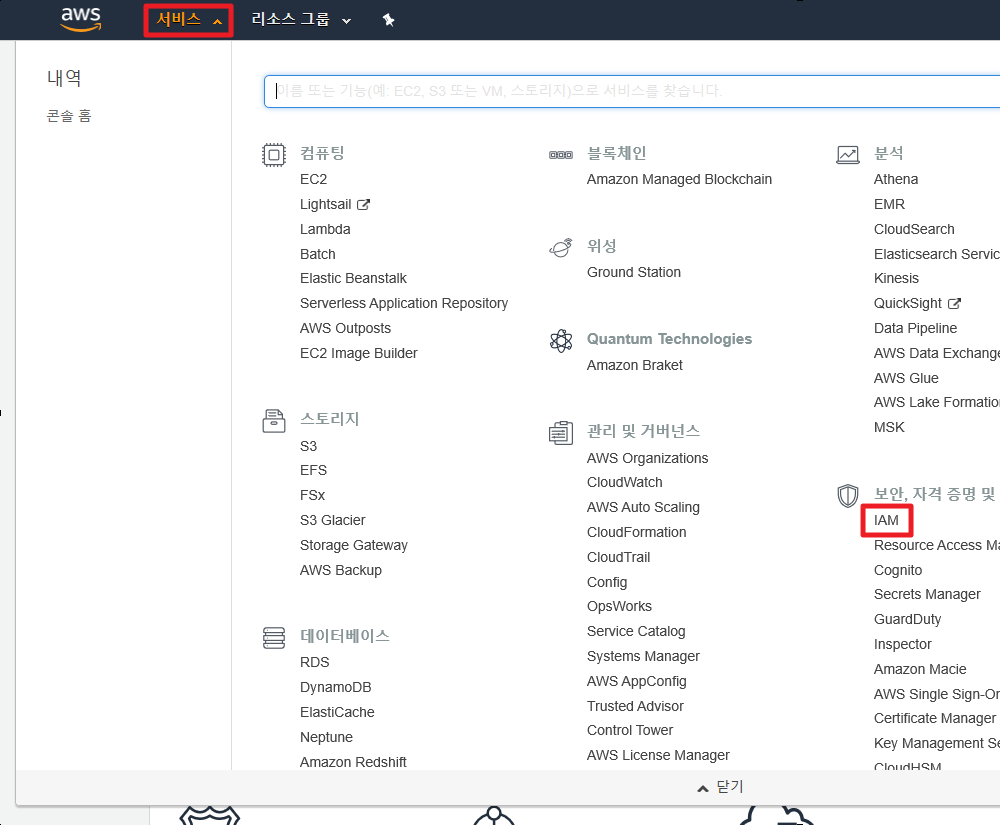Click the 블록체인 category icon
The image size is (1000, 825).
point(561,154)
